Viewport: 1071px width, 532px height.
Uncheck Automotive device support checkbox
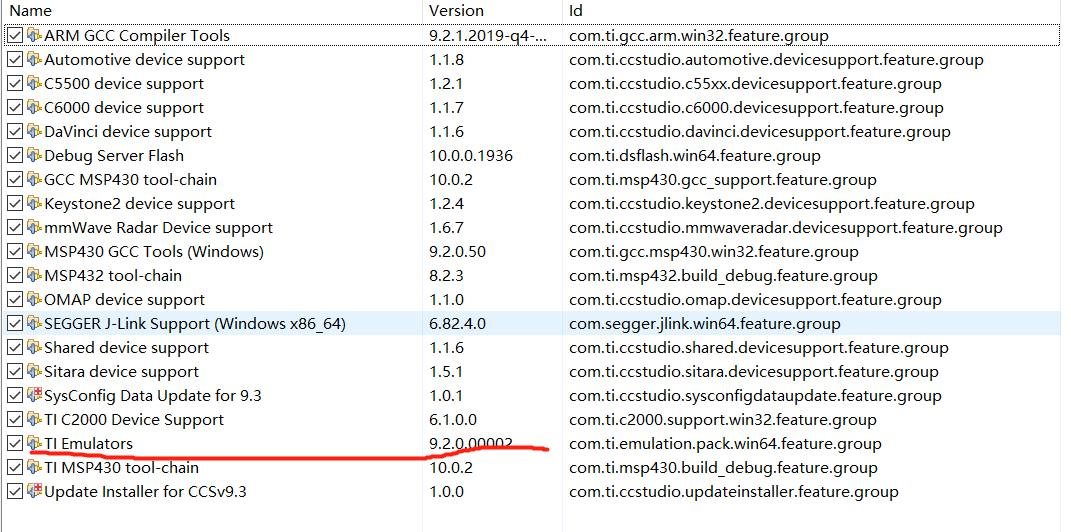pyautogui.click(x=14, y=59)
